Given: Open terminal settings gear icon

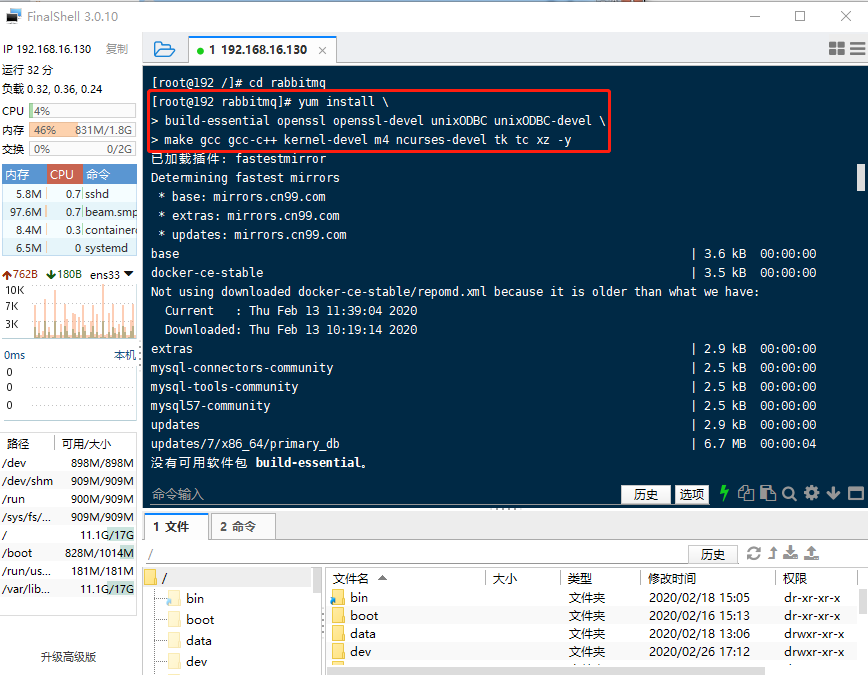Looking at the screenshot, I should tap(812, 492).
